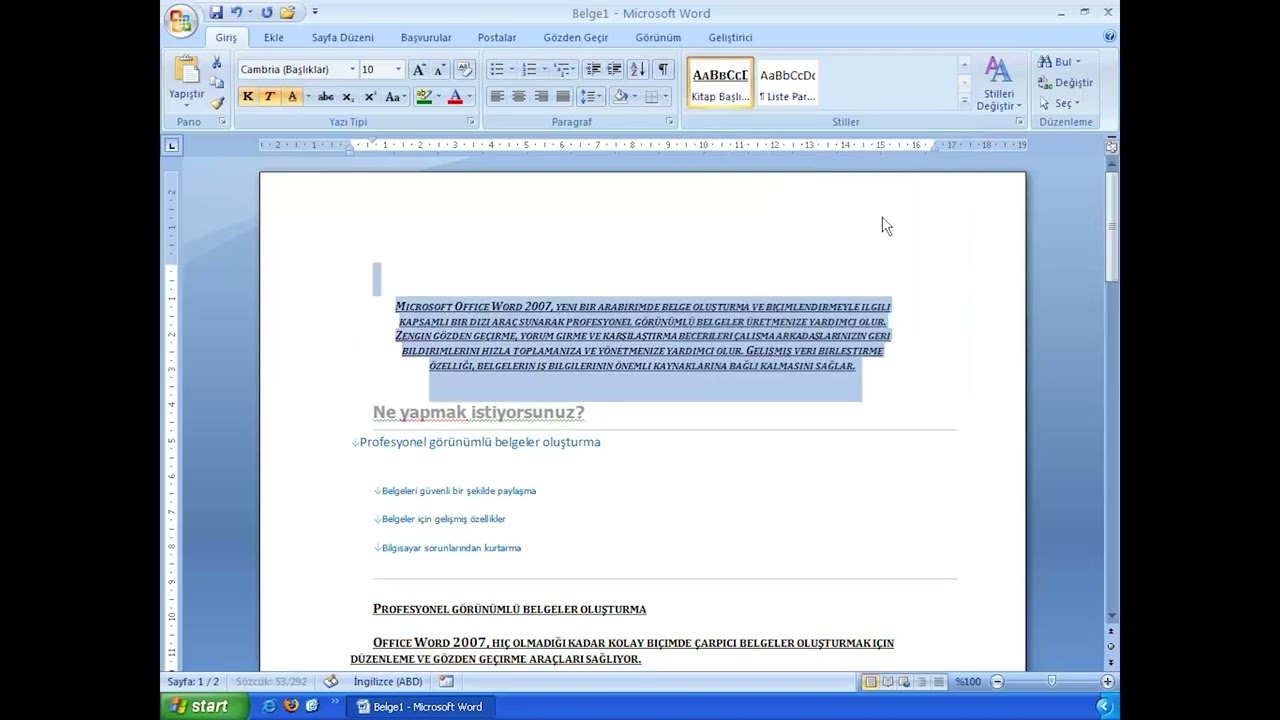This screenshot has width=1280, height=720.
Task: Open highlight color dropdown arrow
Action: tap(439, 97)
